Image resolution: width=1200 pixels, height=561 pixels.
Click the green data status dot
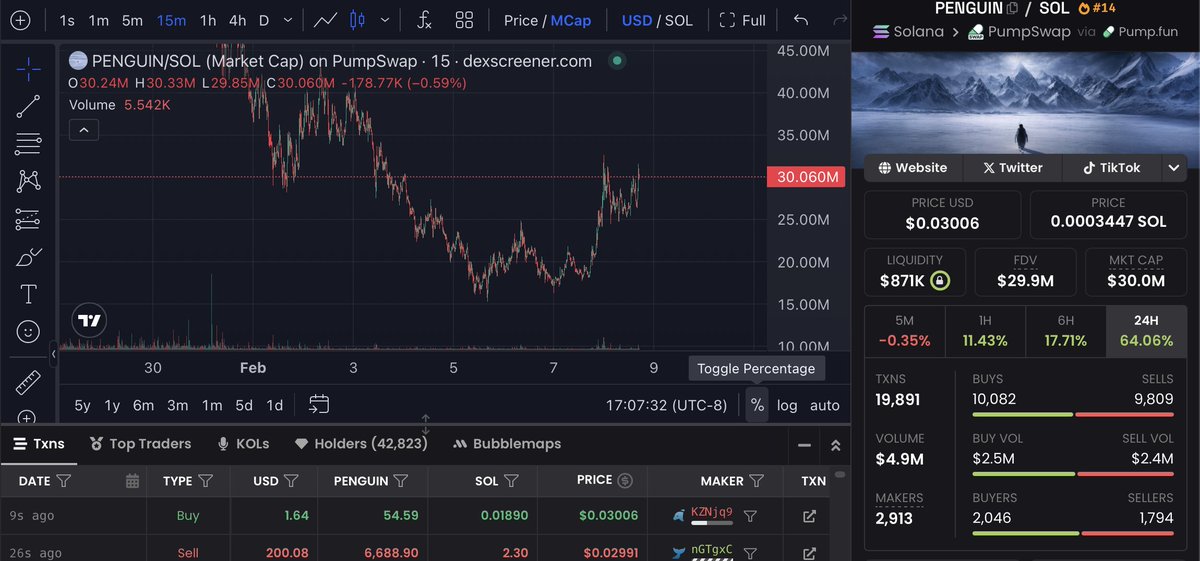coord(617,61)
